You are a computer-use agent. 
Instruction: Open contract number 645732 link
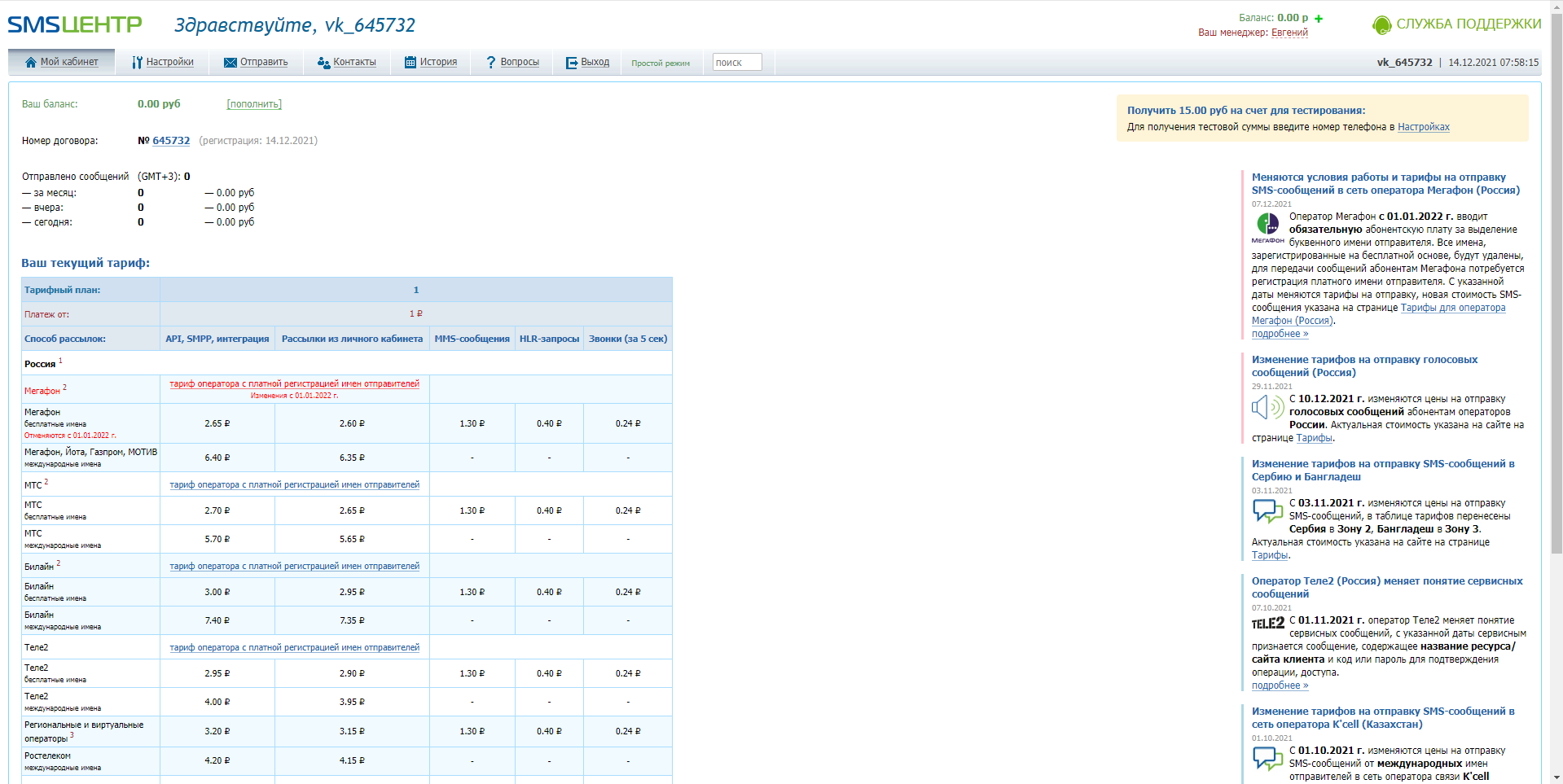pyautogui.click(x=171, y=141)
